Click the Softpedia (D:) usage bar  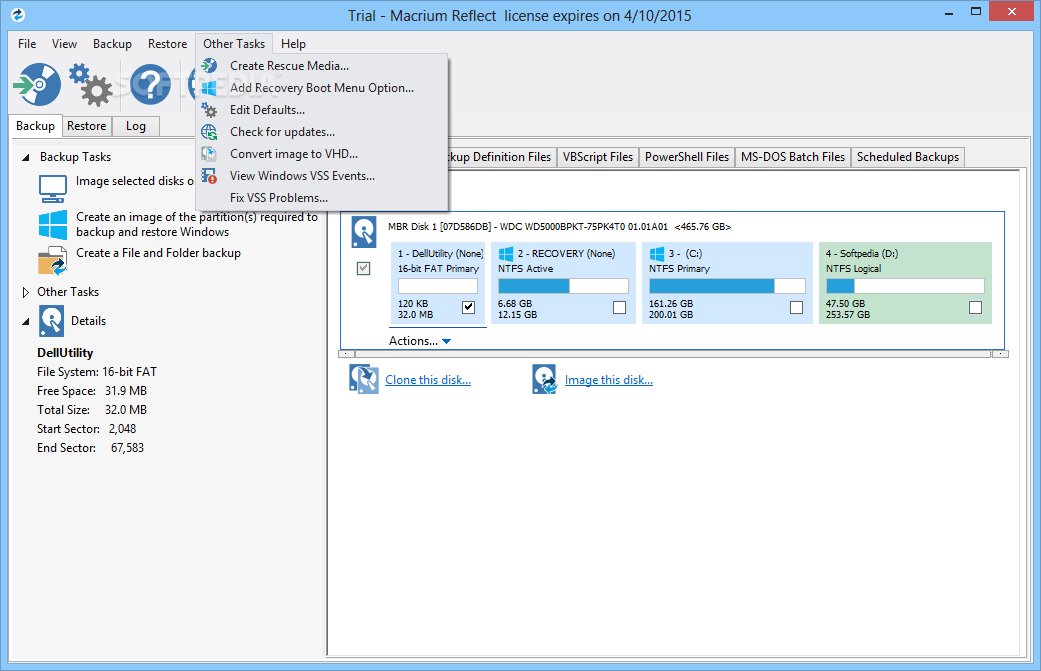(x=905, y=286)
